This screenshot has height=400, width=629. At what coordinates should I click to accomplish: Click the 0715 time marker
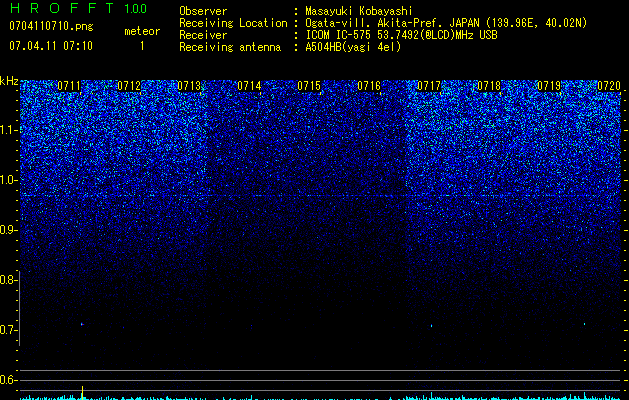309,86
